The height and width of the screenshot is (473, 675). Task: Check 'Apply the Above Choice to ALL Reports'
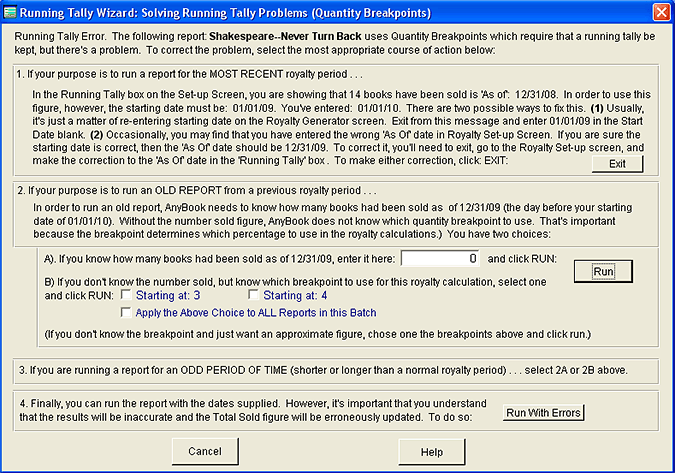coord(126,313)
